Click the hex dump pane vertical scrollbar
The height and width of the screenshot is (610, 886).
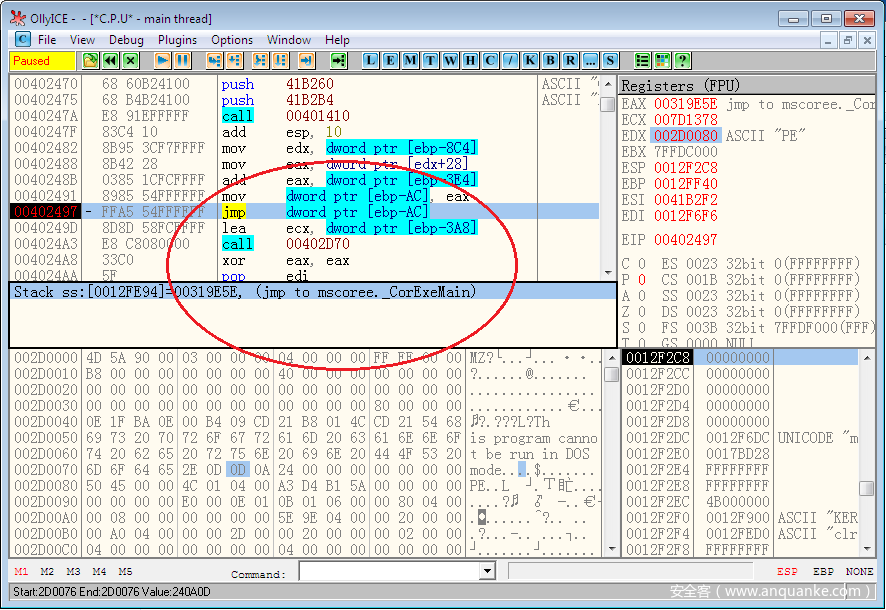tap(611, 450)
